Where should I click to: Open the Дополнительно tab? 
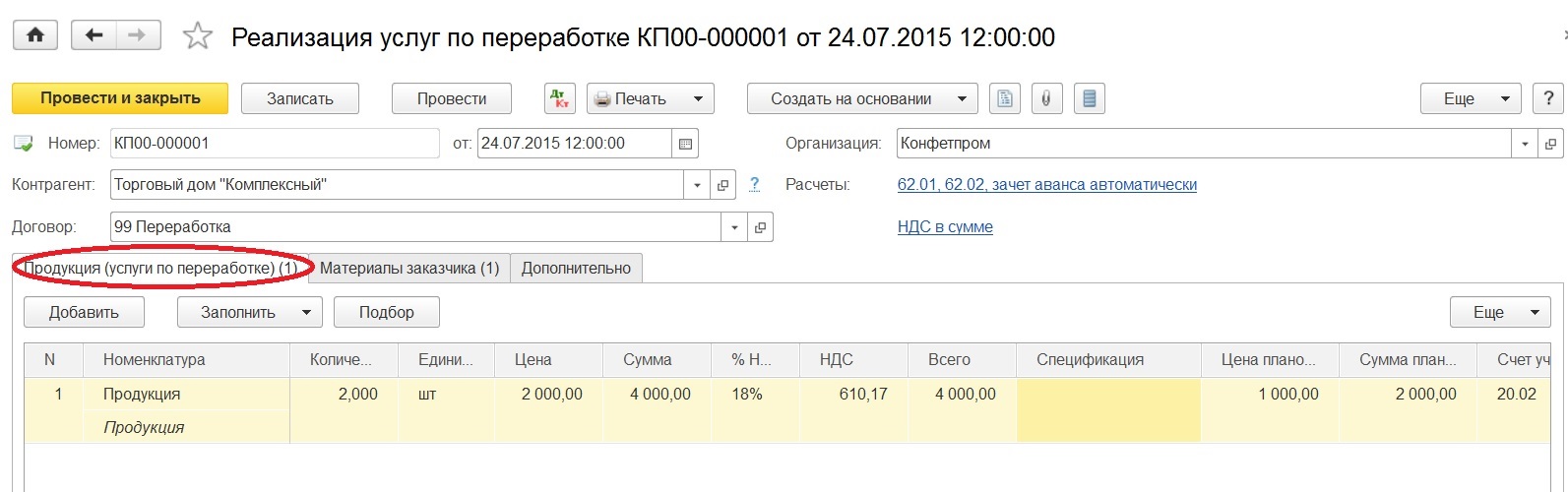[576, 268]
